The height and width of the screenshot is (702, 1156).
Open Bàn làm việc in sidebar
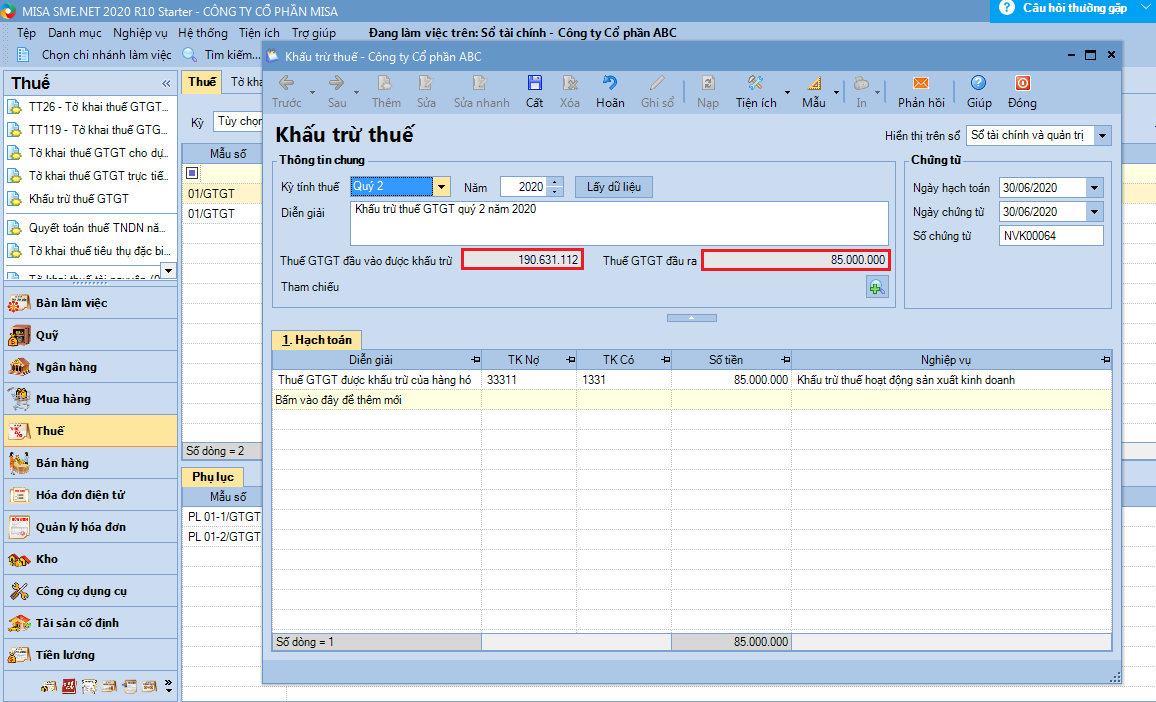click(x=91, y=303)
